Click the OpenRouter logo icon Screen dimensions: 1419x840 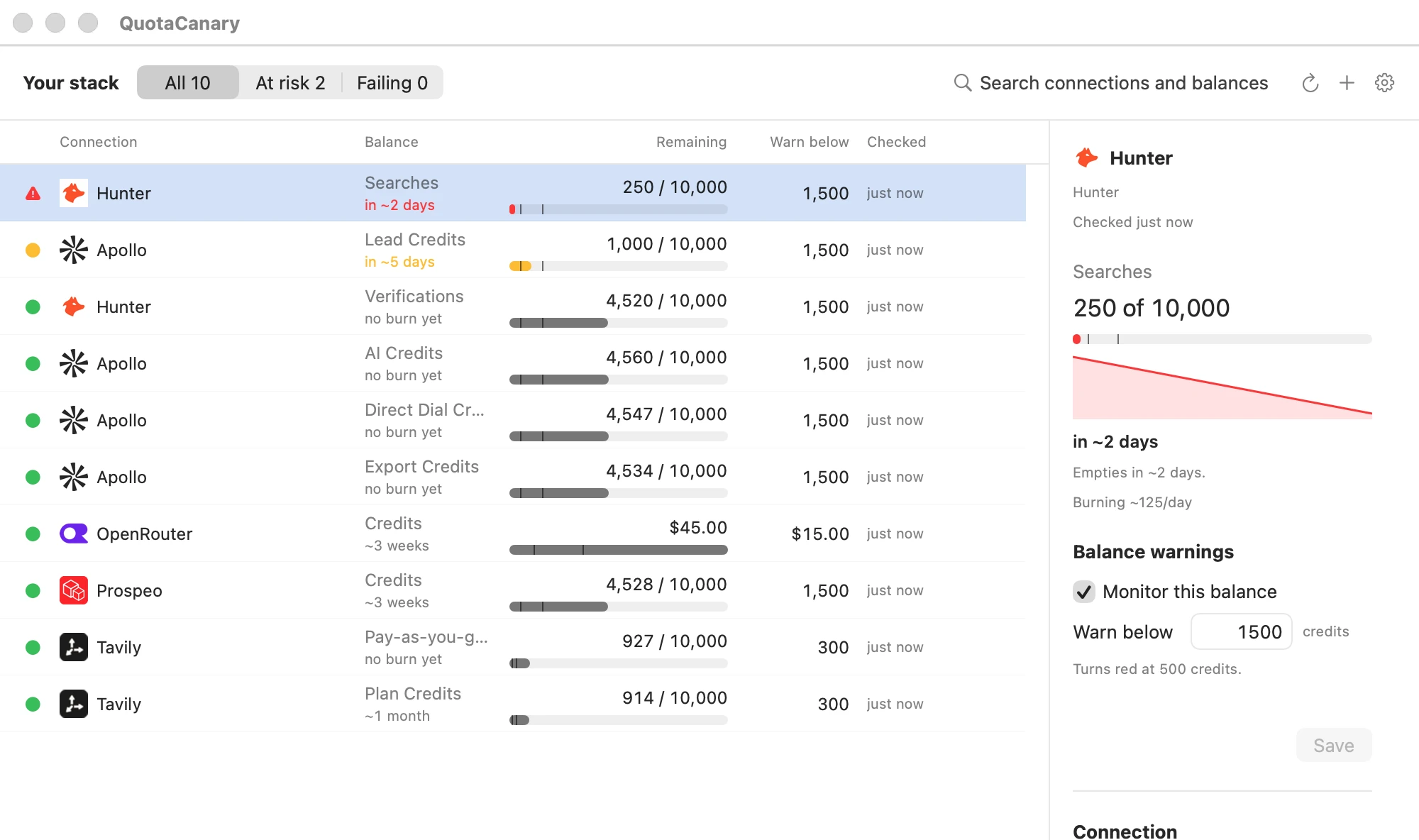(74, 534)
